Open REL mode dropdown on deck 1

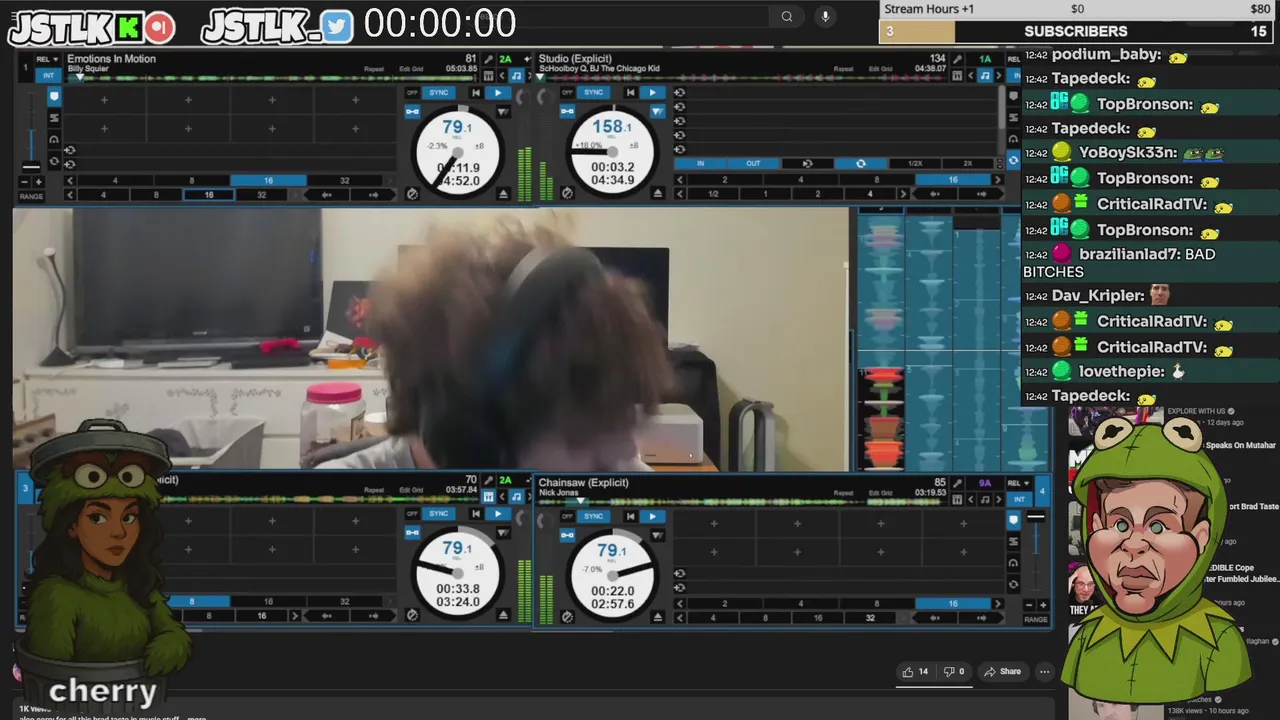[47, 59]
